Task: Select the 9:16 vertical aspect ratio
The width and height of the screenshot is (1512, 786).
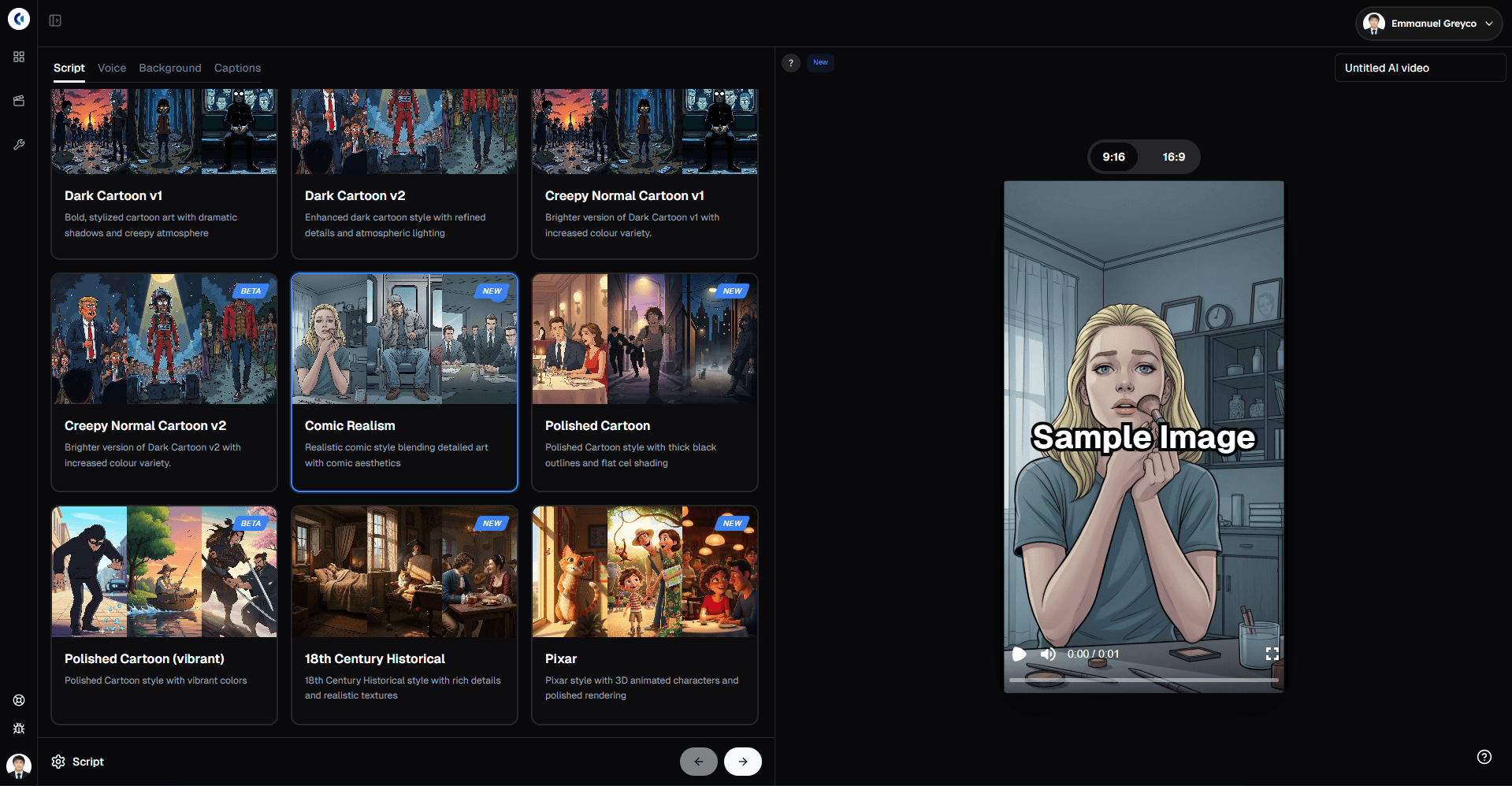Action: pos(1113,157)
